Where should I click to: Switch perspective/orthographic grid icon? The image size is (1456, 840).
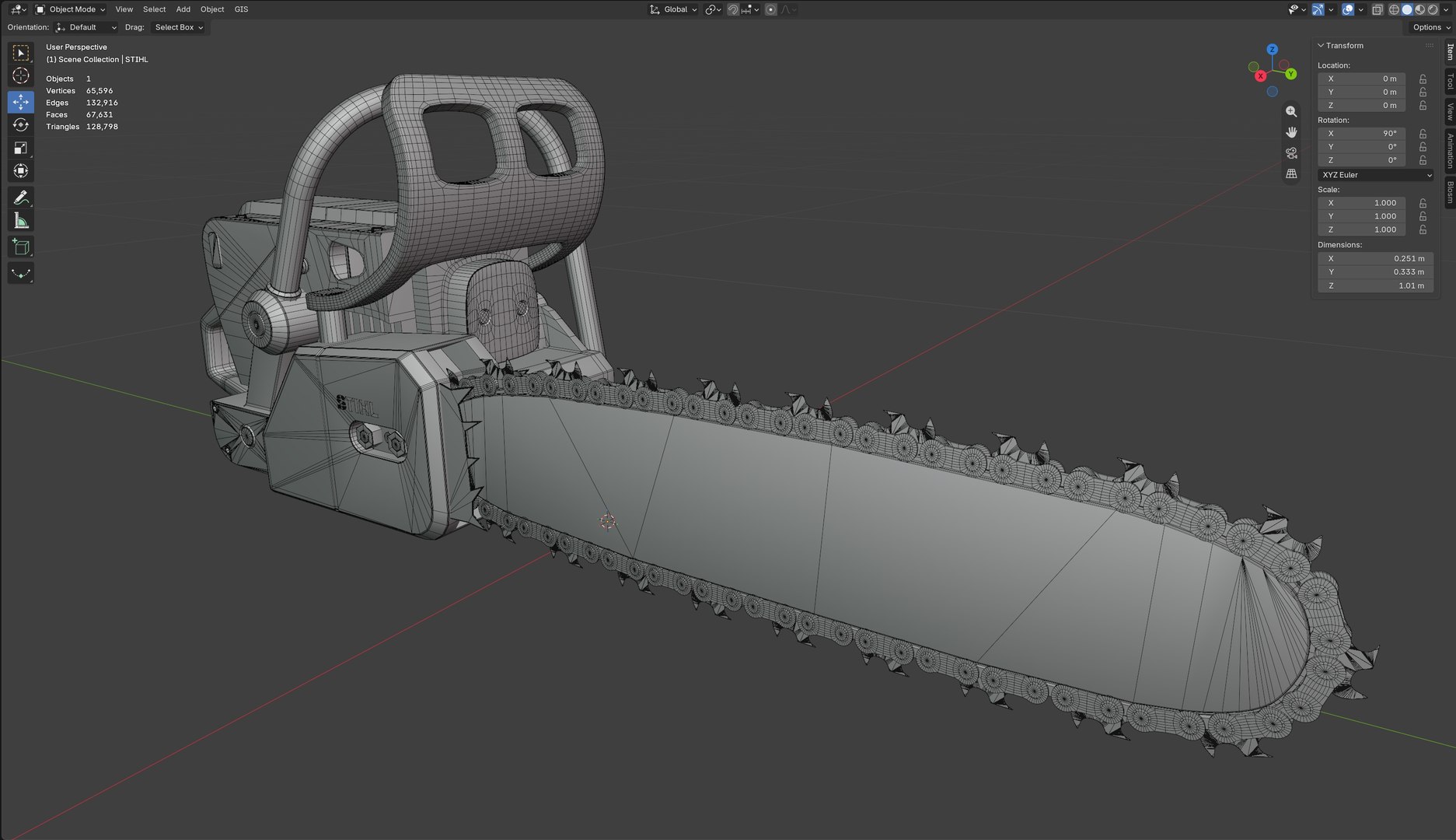tap(1291, 174)
